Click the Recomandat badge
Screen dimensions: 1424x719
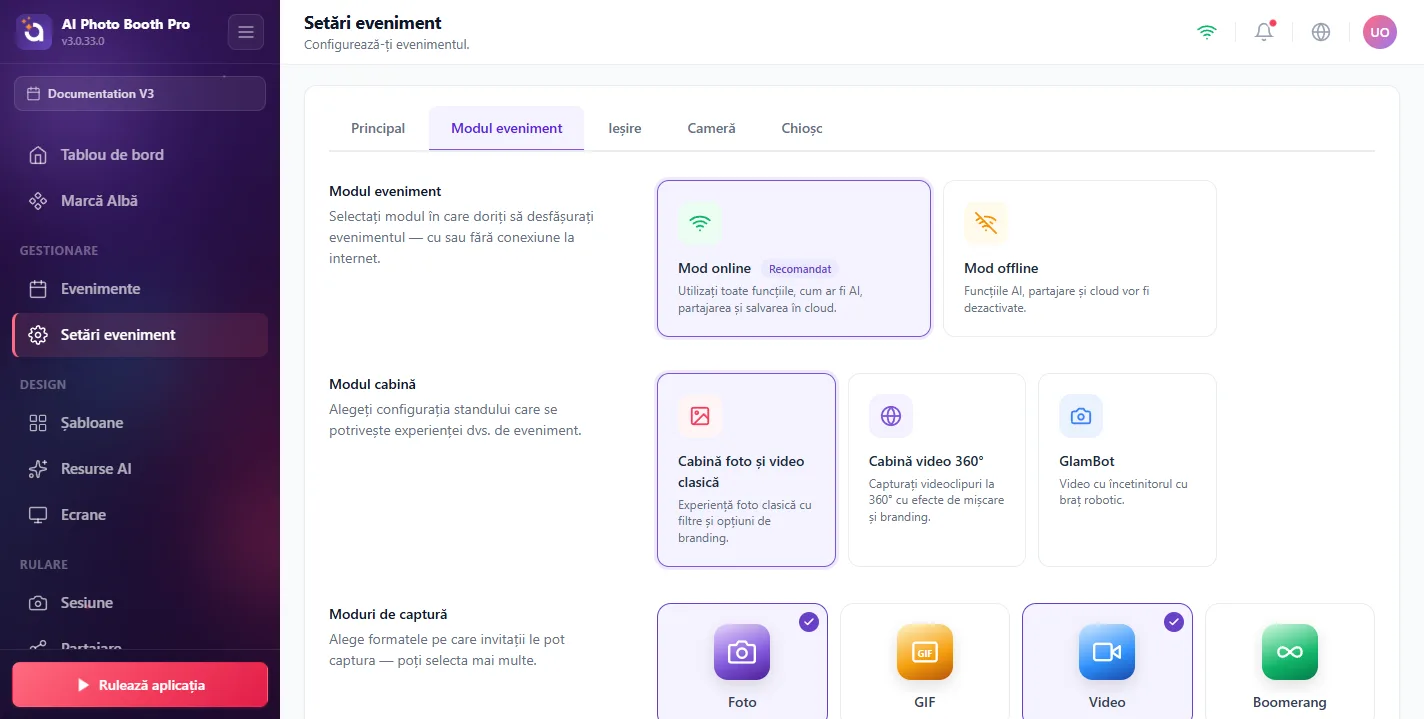click(800, 269)
